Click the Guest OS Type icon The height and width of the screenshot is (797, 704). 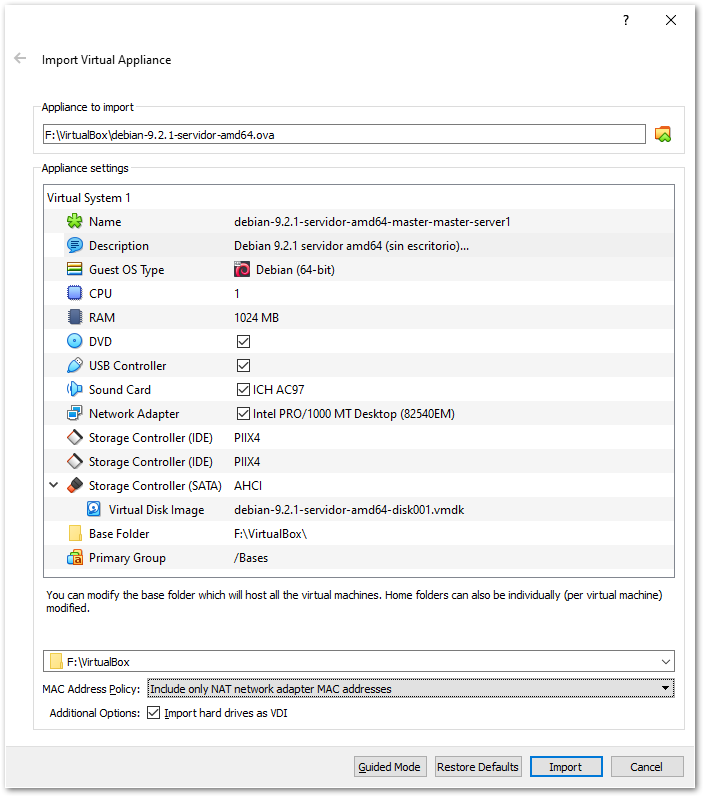[x=75, y=269]
